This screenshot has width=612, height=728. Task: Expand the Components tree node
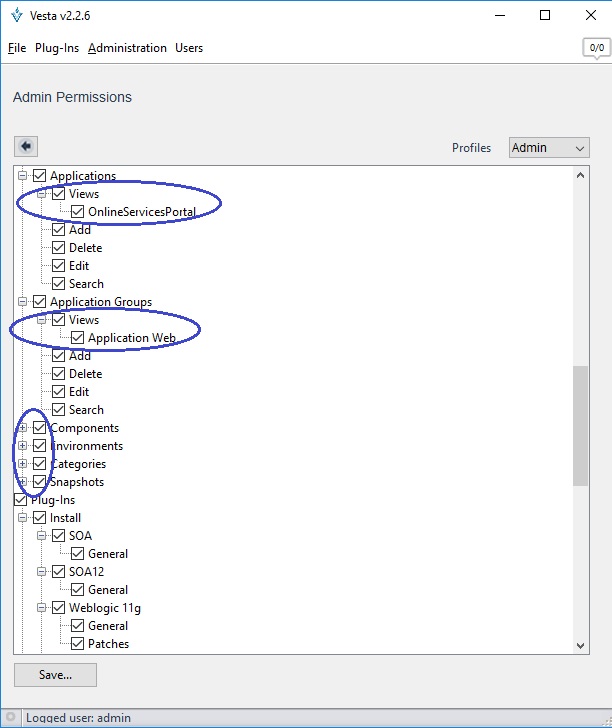tap(22, 428)
